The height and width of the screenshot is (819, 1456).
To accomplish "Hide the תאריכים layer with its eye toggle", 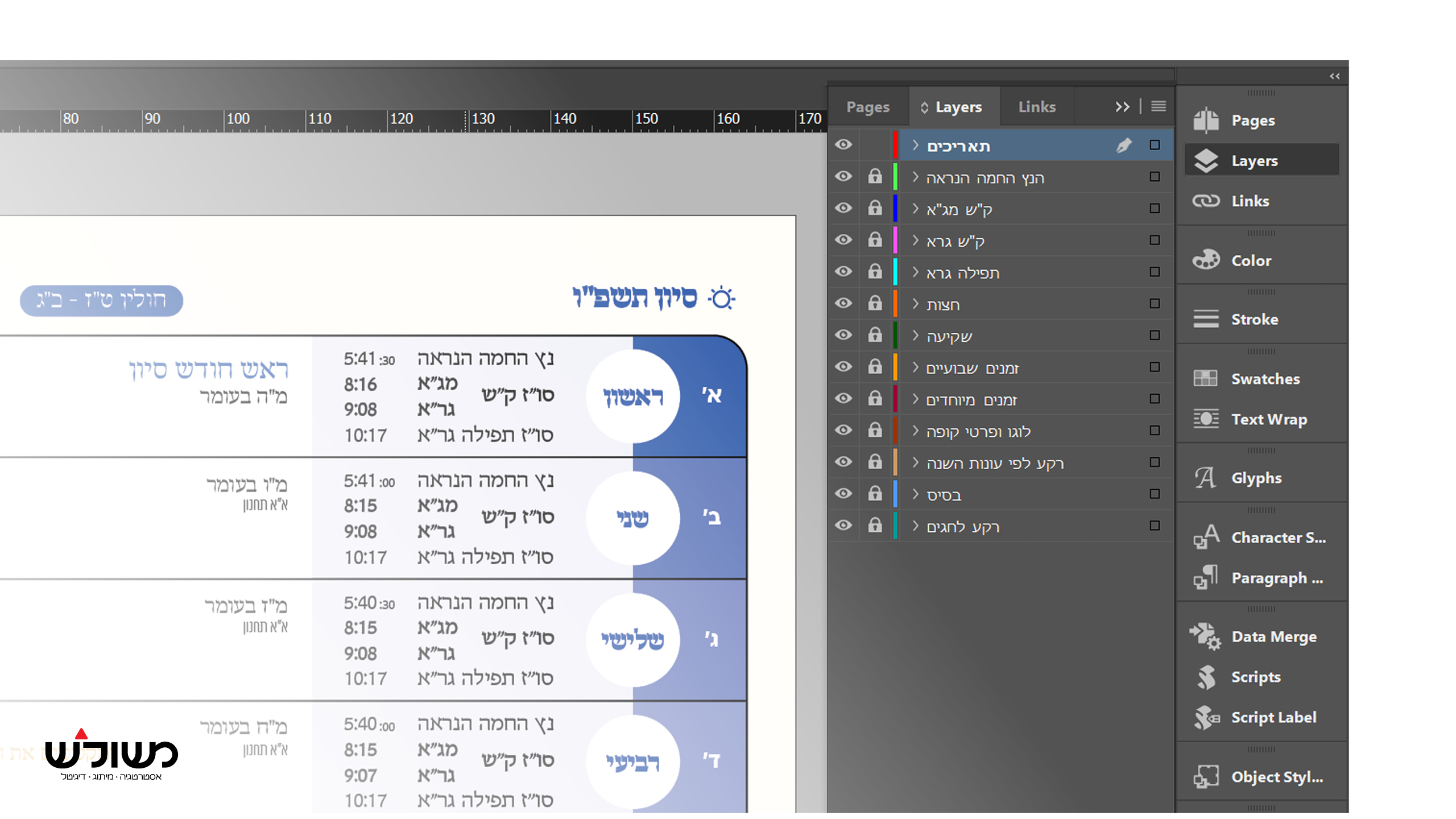I will [x=843, y=146].
